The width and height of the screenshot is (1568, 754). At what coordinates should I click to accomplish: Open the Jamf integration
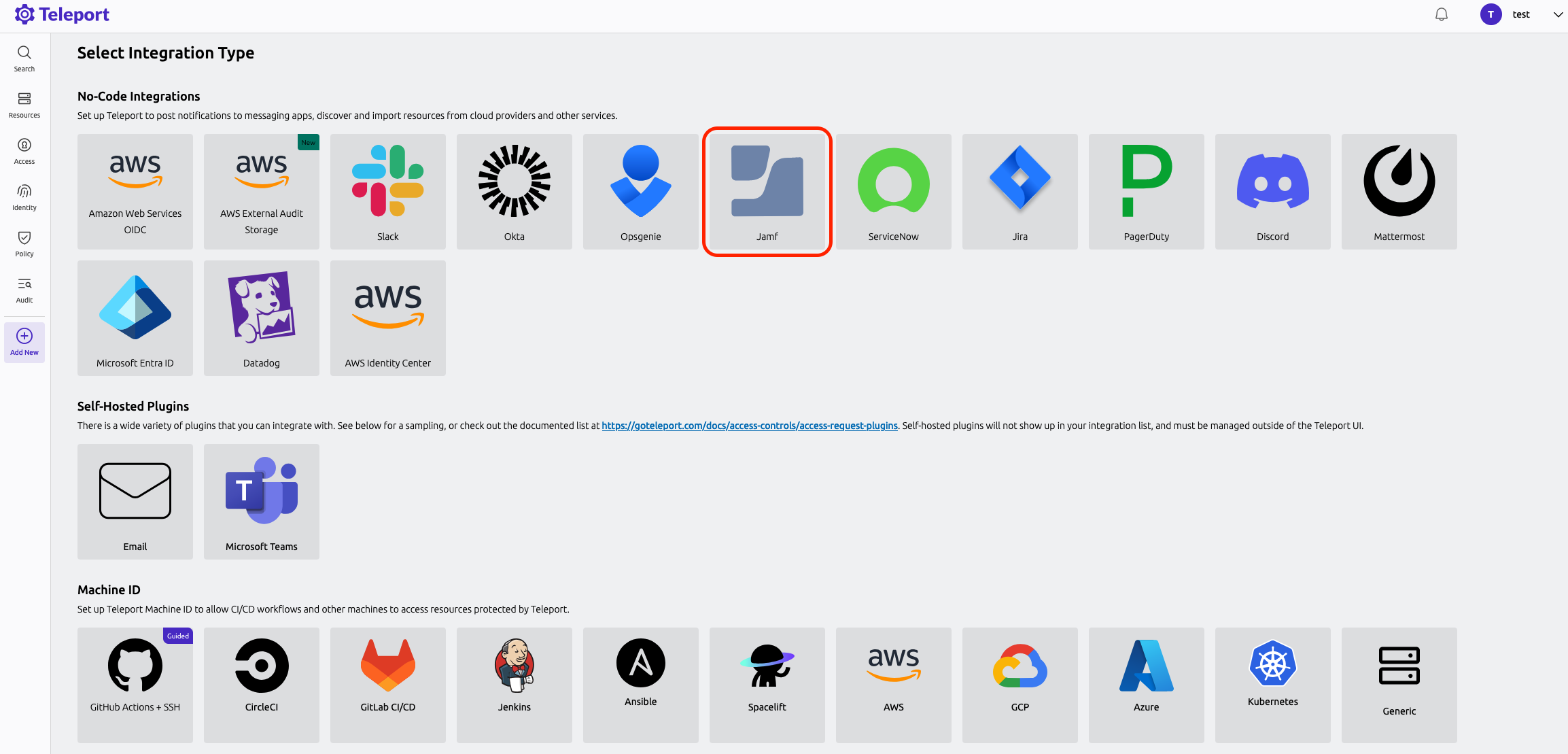tap(767, 191)
